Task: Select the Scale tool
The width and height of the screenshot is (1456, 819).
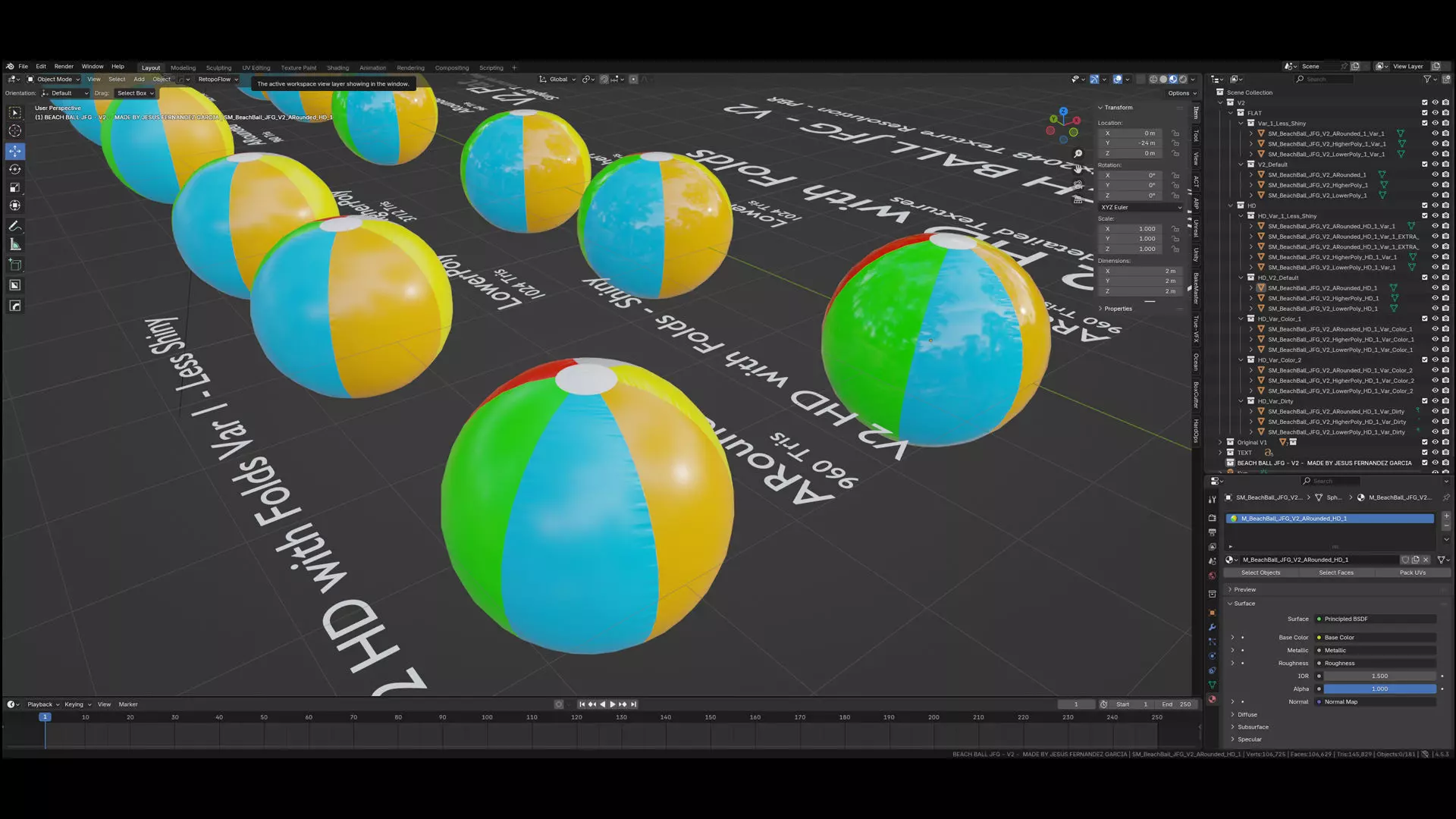Action: tap(15, 187)
